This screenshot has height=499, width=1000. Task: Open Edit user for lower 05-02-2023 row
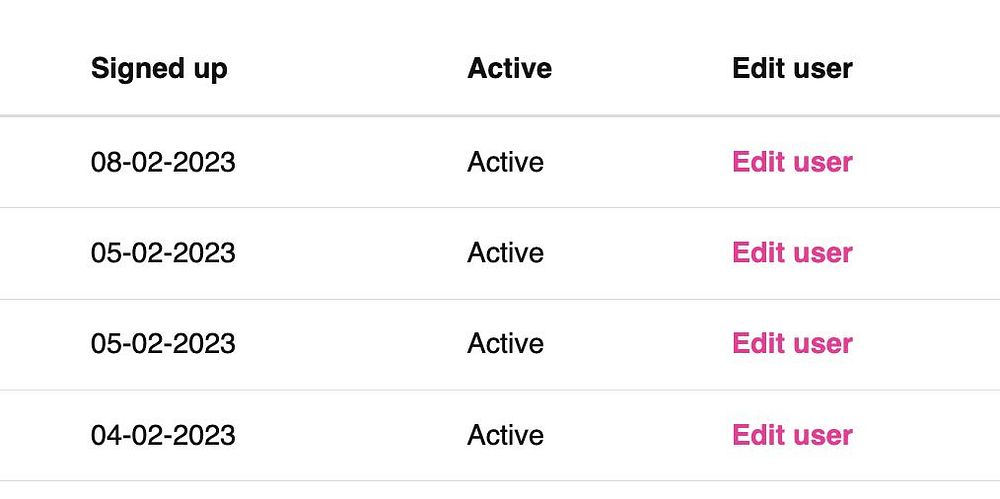coord(792,343)
